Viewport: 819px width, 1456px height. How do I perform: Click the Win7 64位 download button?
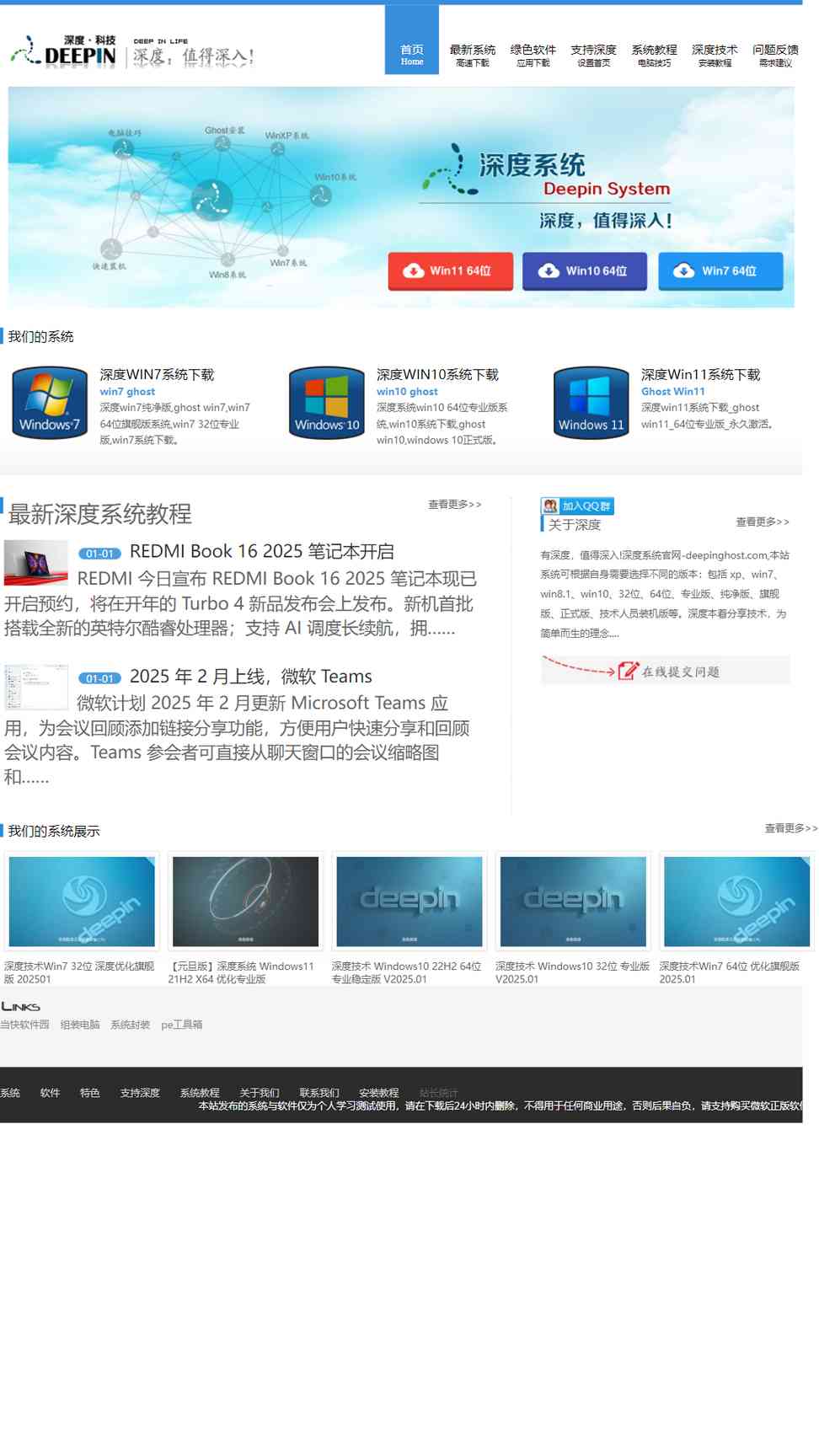click(720, 271)
